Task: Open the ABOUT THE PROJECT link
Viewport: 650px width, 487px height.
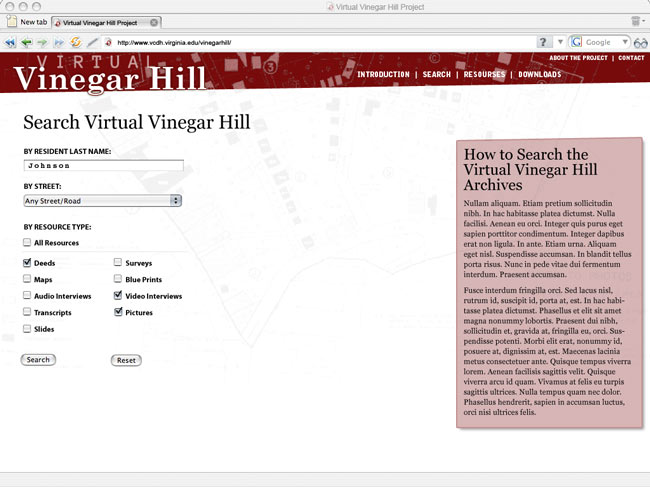Action: coord(578,58)
